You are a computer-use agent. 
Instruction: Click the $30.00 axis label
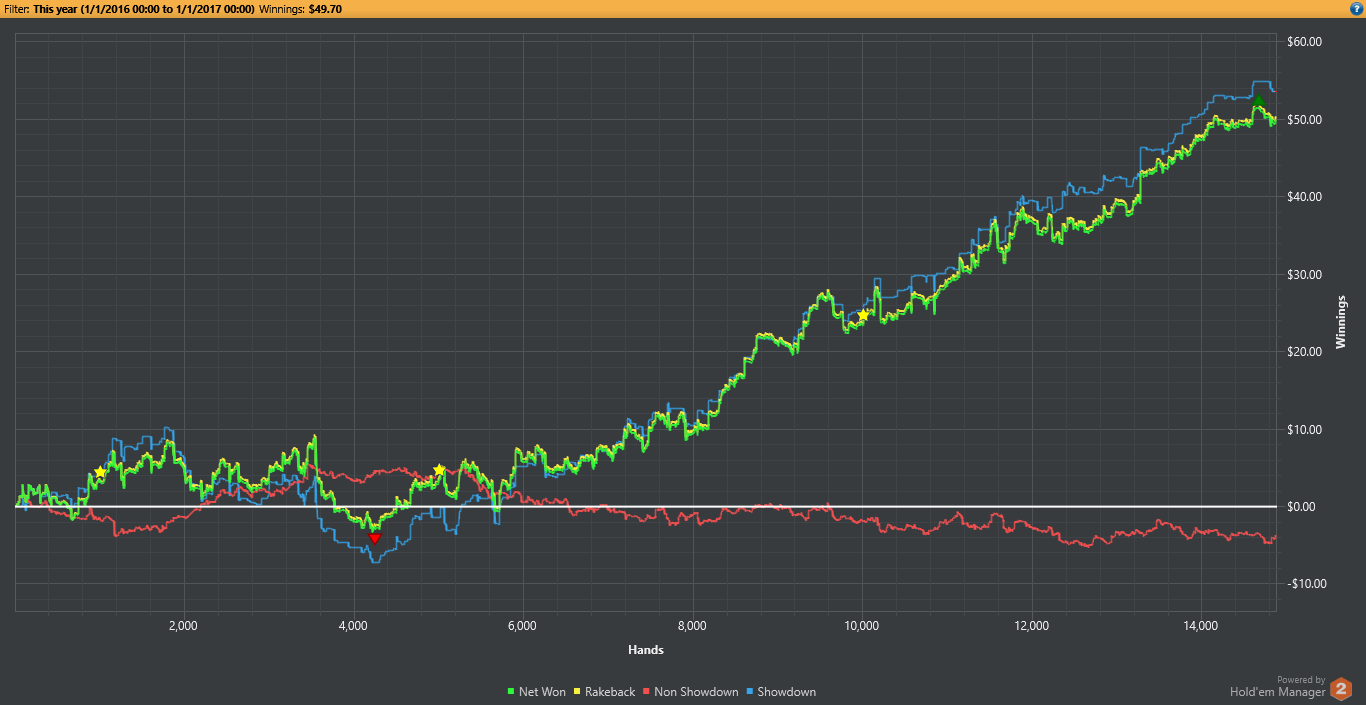point(1305,275)
